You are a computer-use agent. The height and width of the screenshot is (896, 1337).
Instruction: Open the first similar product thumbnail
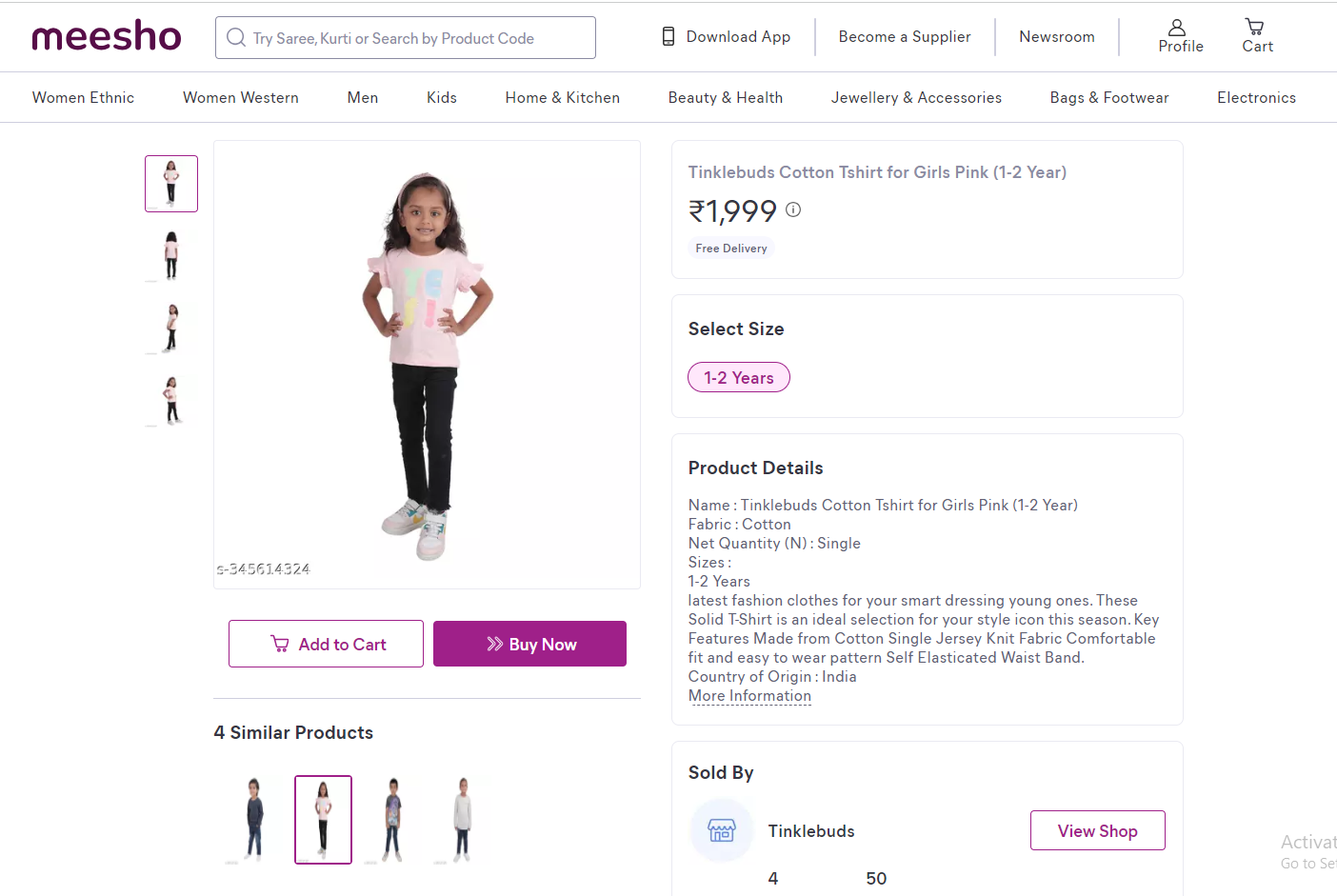click(253, 819)
